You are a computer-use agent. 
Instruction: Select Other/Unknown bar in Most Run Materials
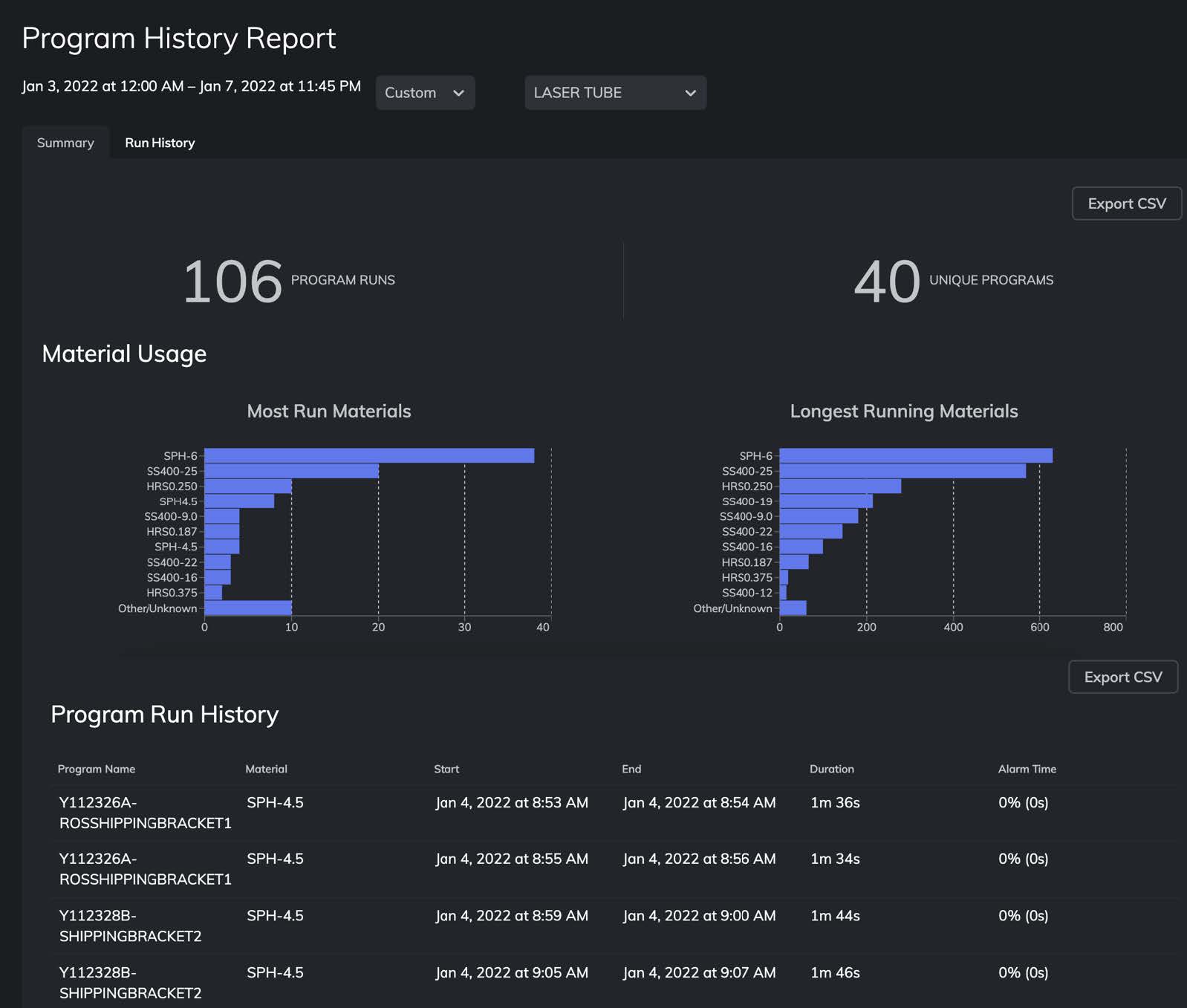(247, 608)
